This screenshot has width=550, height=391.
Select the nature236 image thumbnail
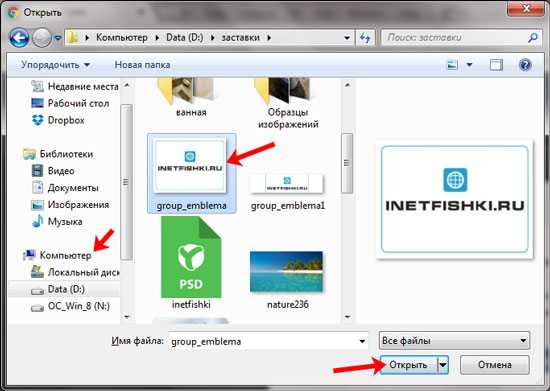point(286,272)
